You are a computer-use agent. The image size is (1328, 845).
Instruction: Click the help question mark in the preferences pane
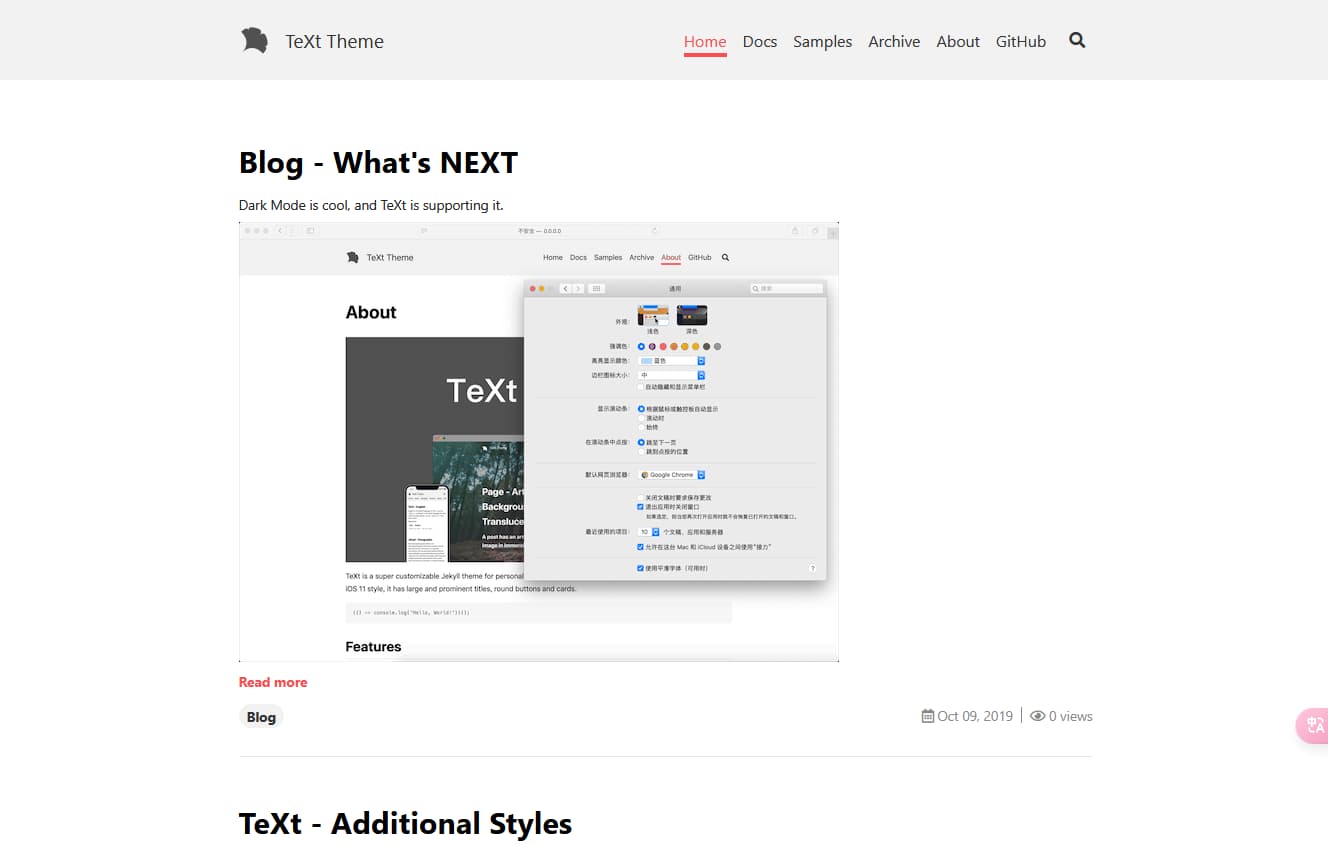point(813,567)
